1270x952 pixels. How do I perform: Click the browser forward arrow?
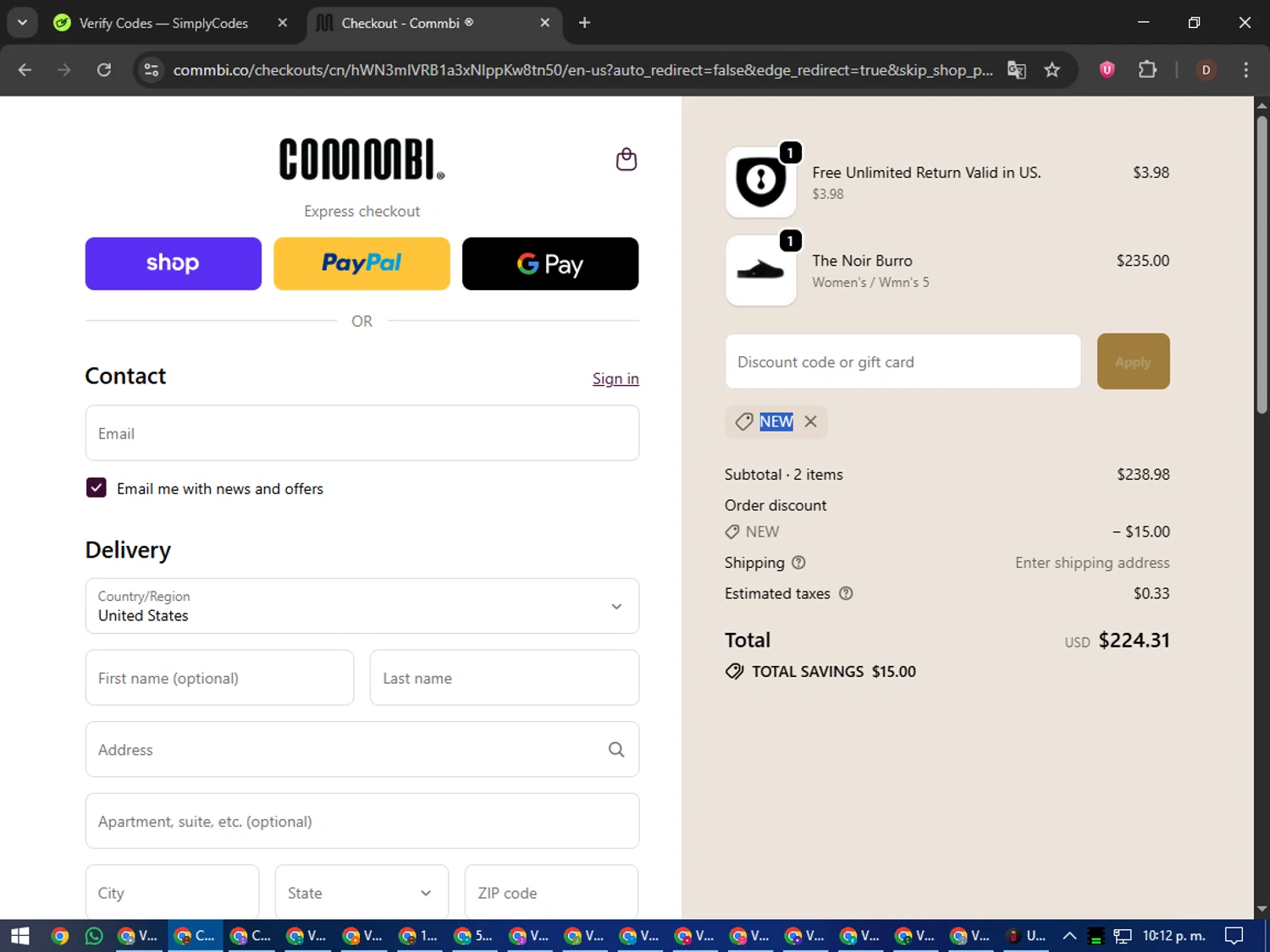[64, 70]
